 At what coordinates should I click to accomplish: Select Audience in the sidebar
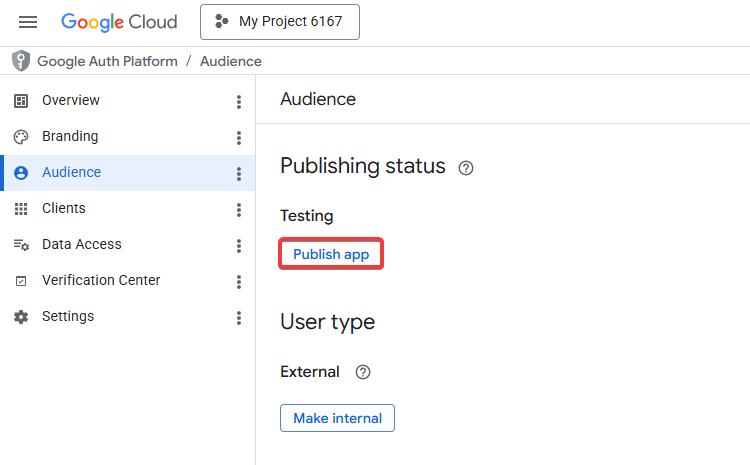[x=71, y=172]
